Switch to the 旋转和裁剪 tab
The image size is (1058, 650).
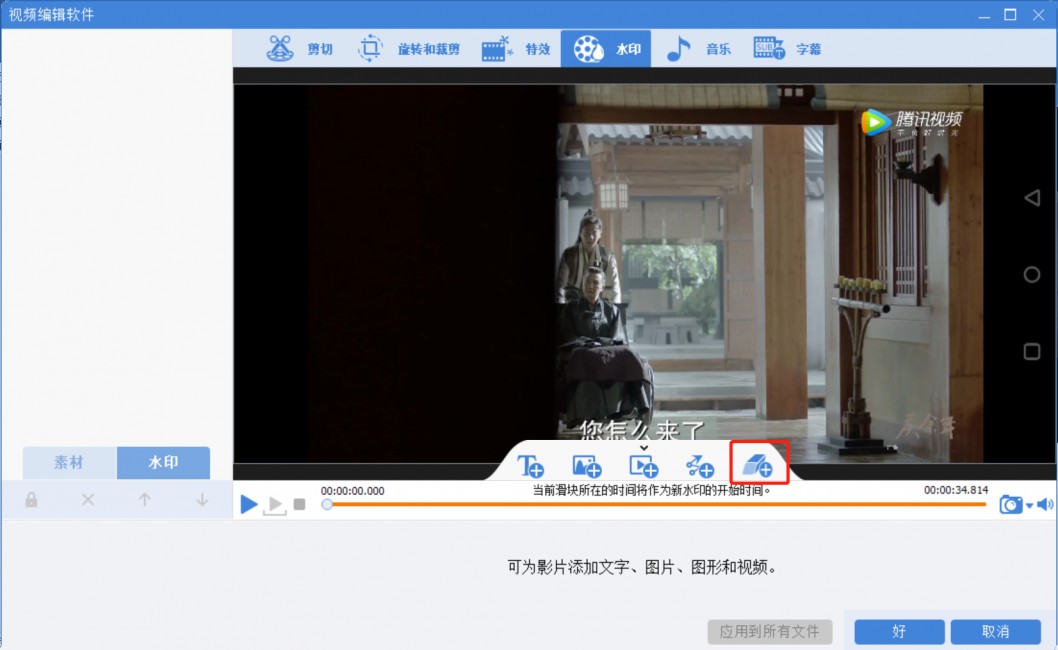[409, 49]
